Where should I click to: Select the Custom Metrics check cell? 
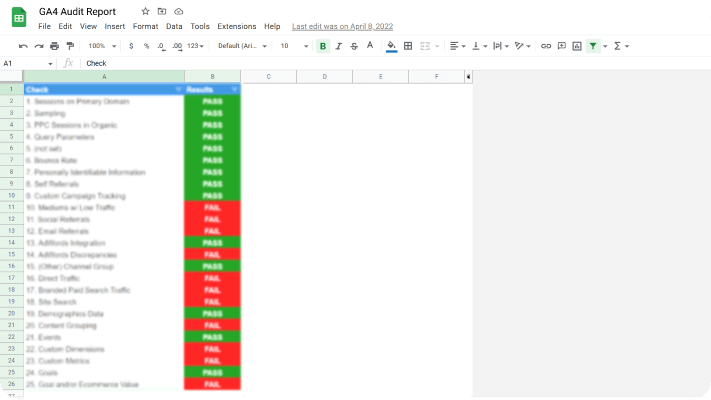point(104,361)
